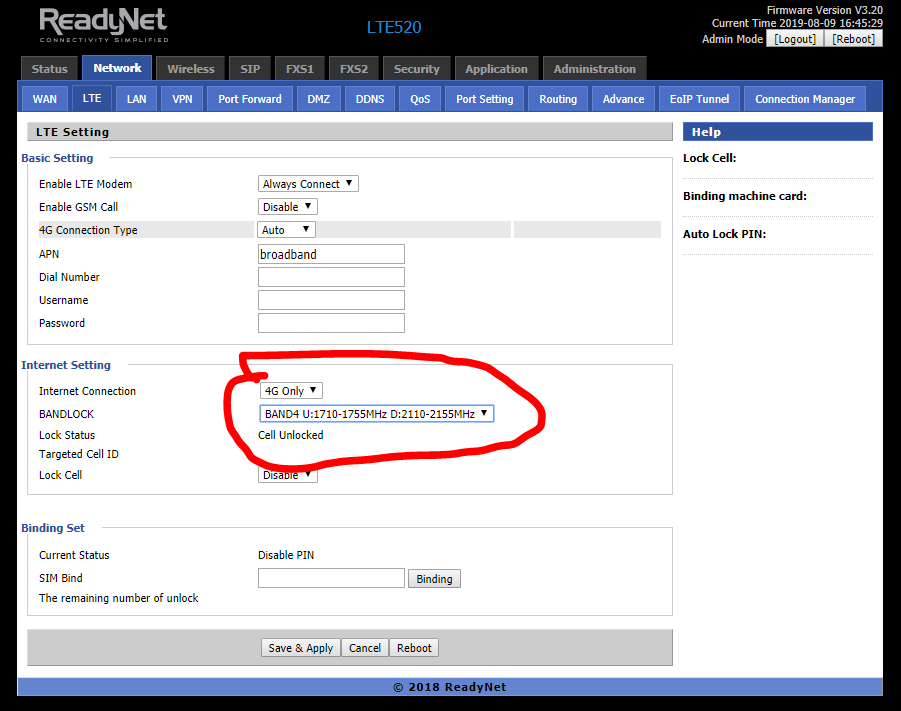
Task: Open the SIP tab
Action: 250,68
